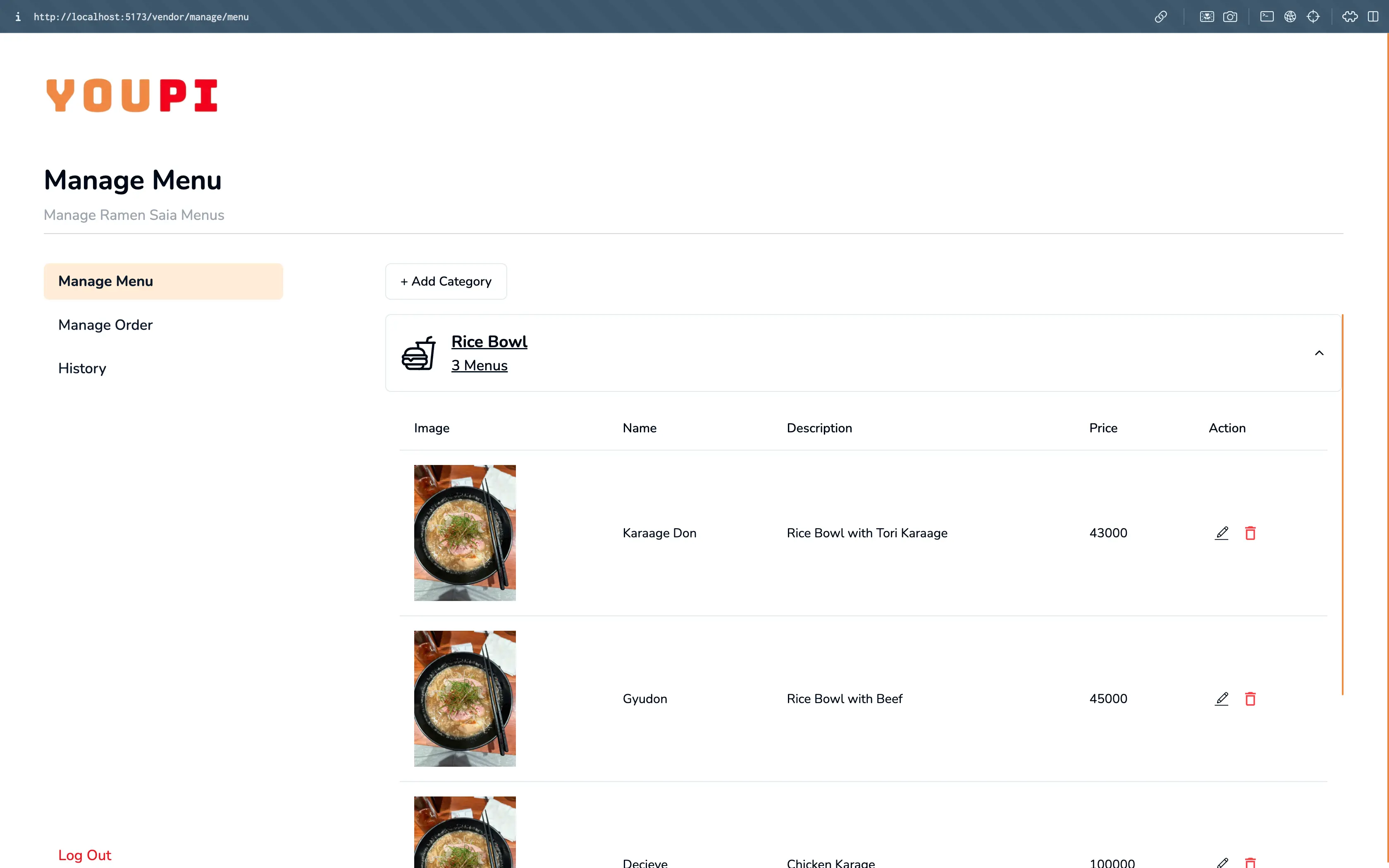
Task: Open the extensions puzzle icon
Action: 1350,17
